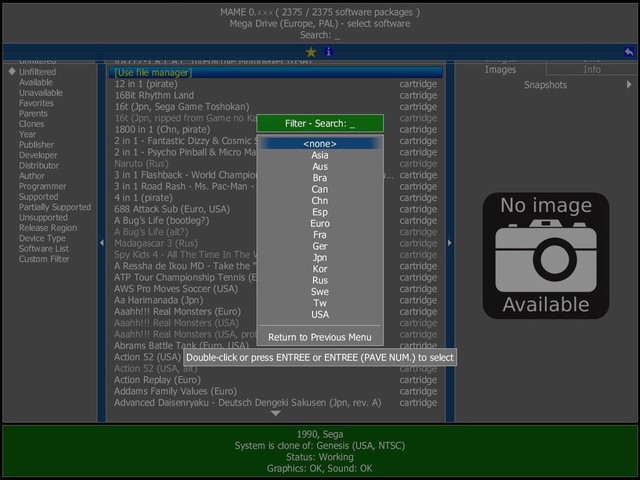Choose the Favorites filter

[36, 103]
